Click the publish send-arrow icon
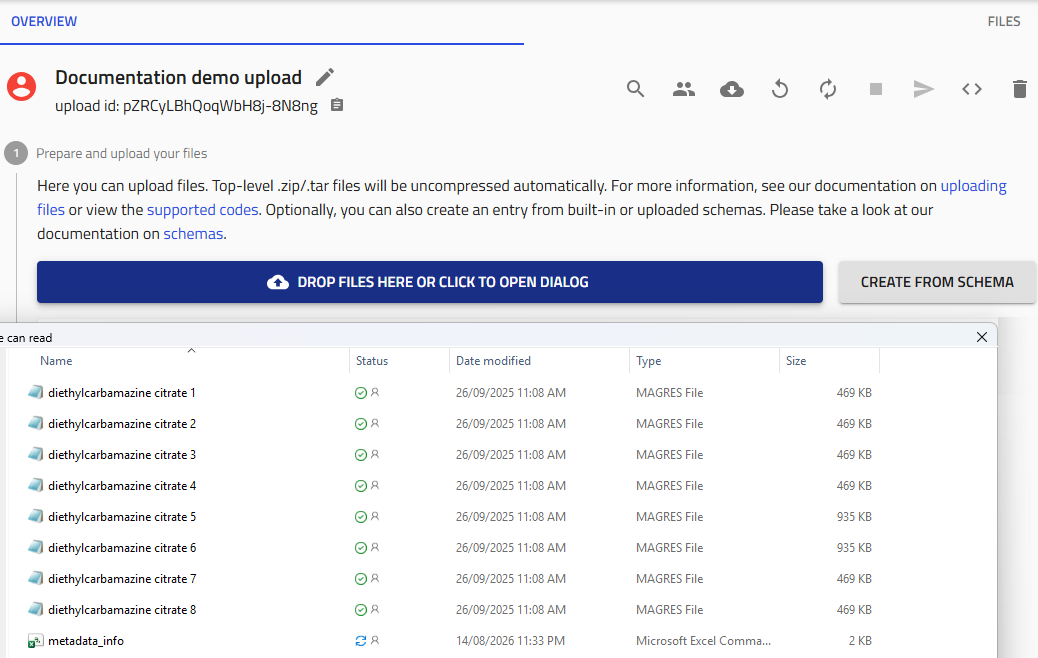This screenshot has height=658, width=1038. click(x=923, y=89)
